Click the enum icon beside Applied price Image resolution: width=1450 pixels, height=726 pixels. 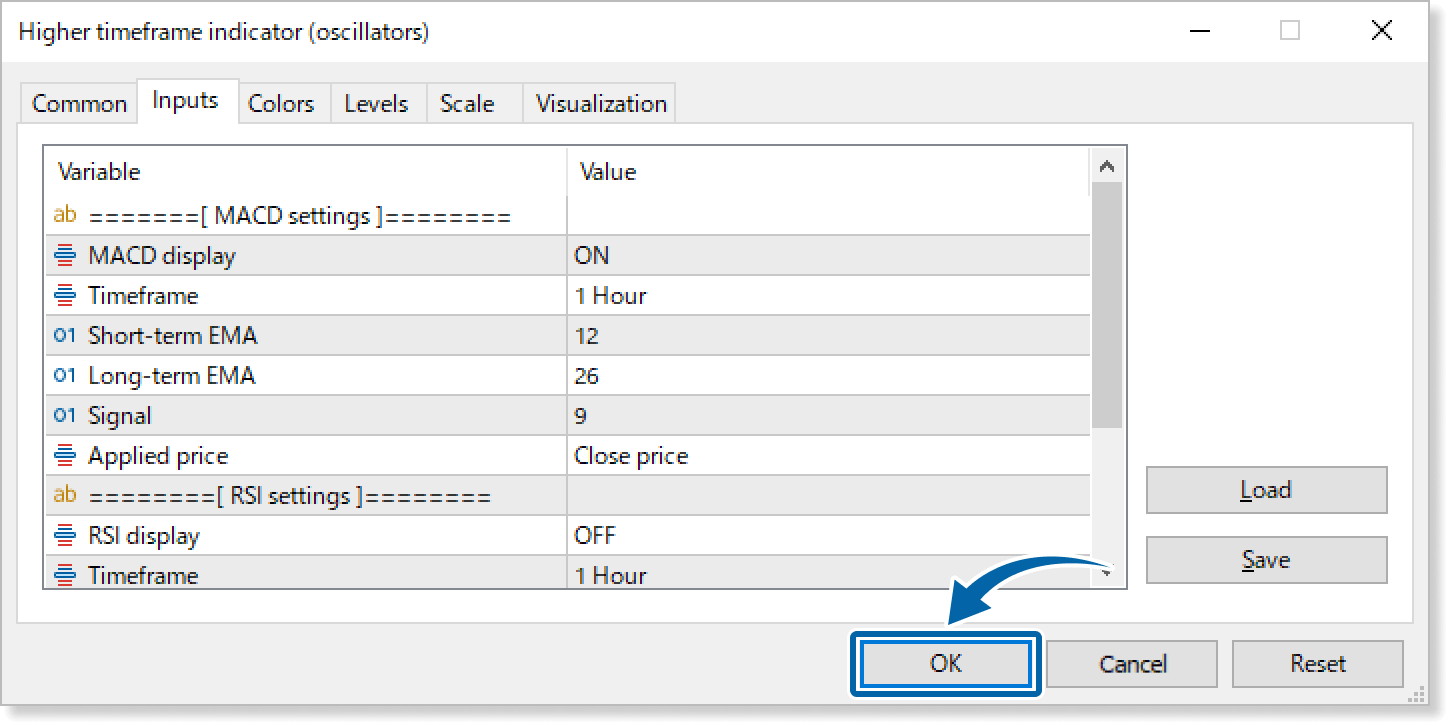65,456
